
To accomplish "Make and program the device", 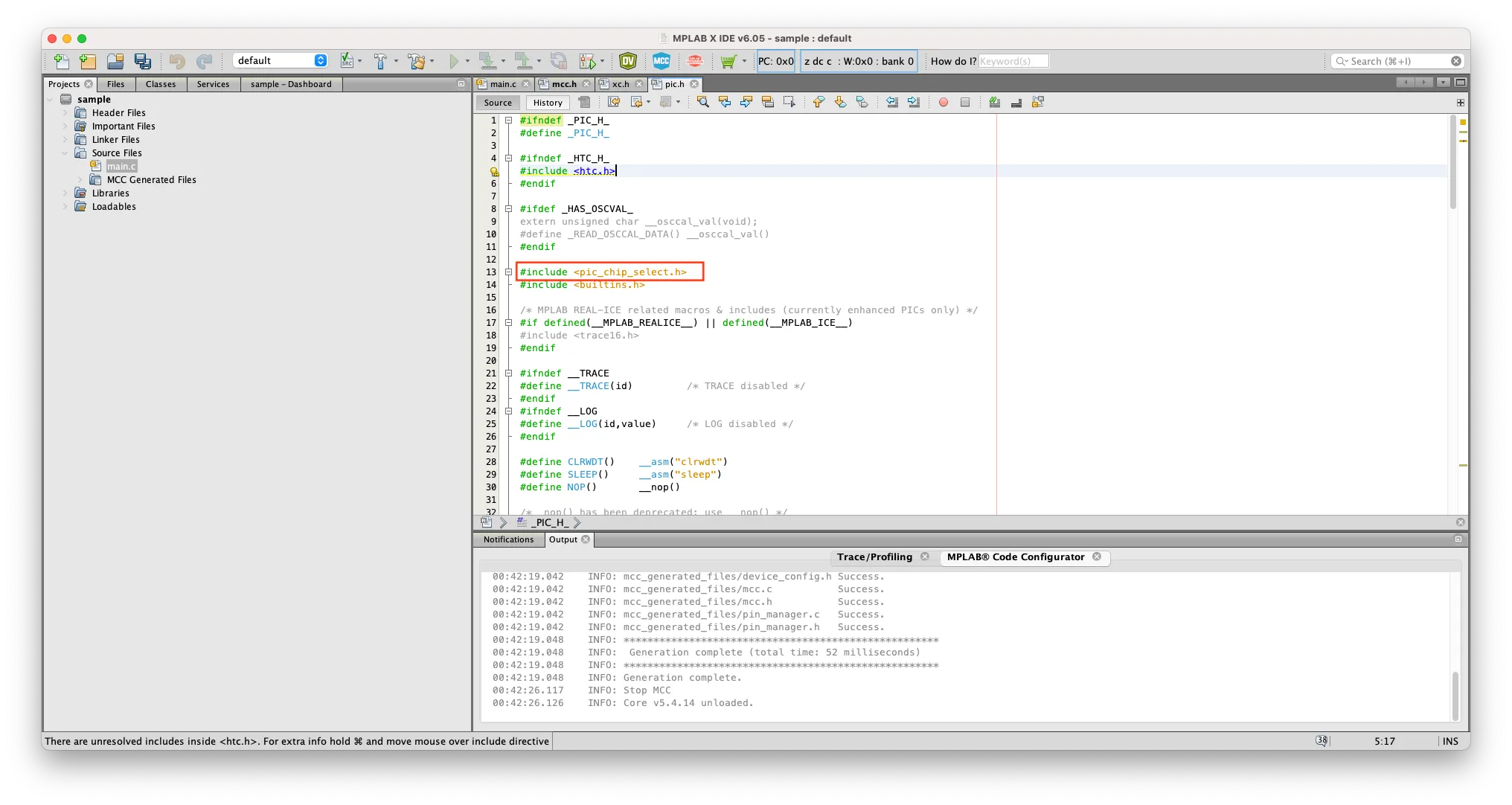I will [x=487, y=61].
